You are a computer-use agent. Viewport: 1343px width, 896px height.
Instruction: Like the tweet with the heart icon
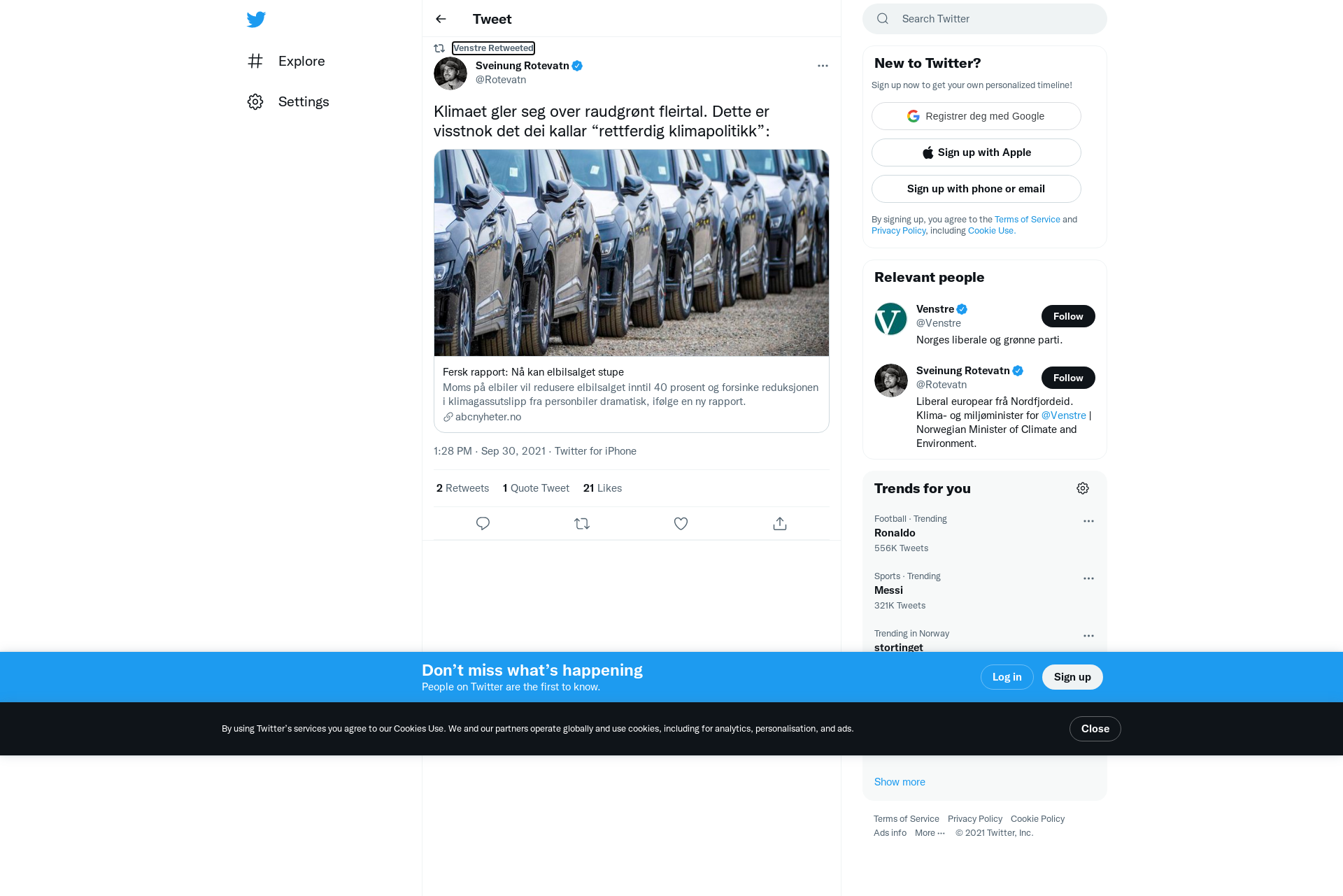pos(681,523)
